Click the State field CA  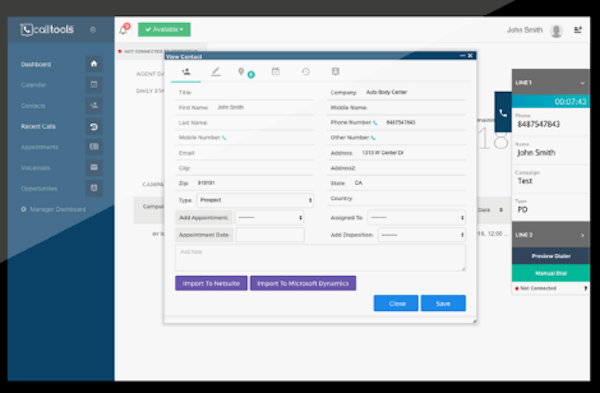[396, 183]
